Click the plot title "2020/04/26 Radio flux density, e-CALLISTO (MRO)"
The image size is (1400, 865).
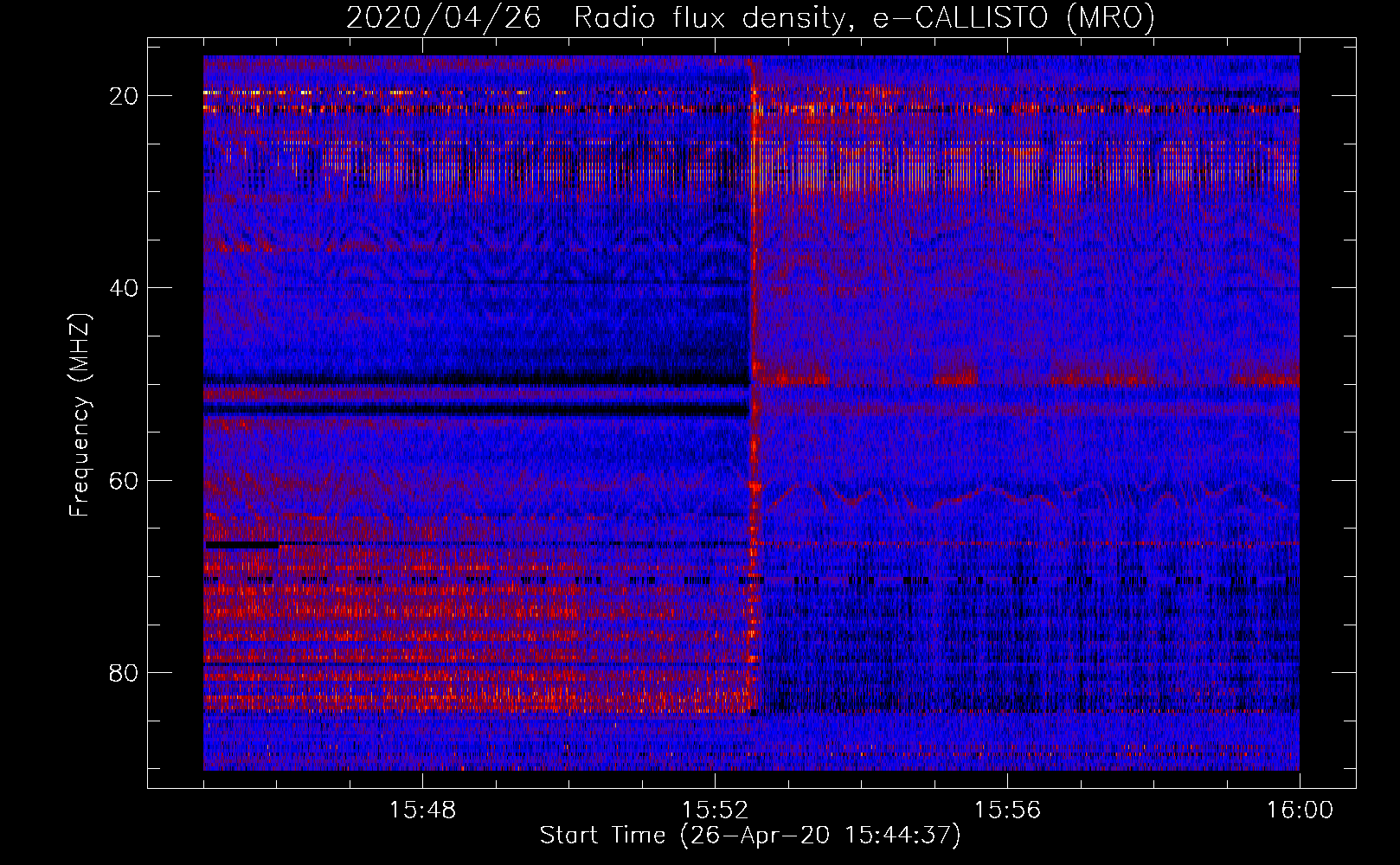click(750, 17)
